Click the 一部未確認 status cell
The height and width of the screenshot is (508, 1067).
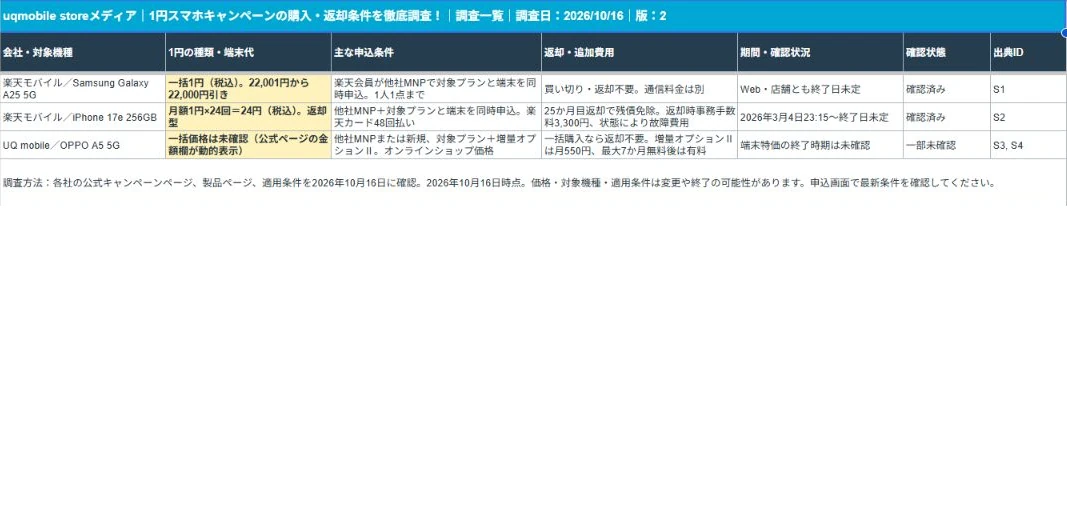[947, 145]
